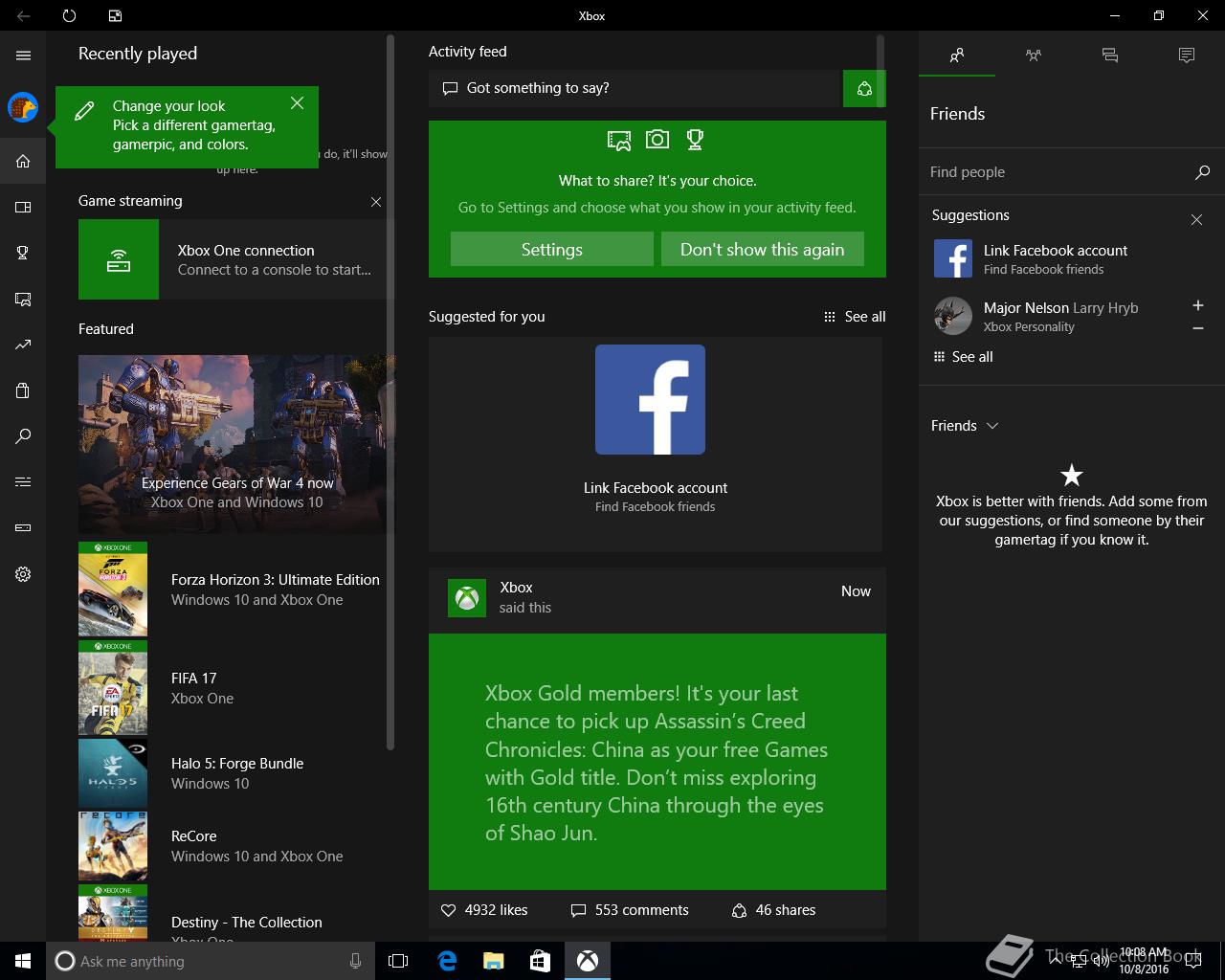Like the Xbox post (4932 likes)
This screenshot has height=980, width=1225.
click(484, 910)
